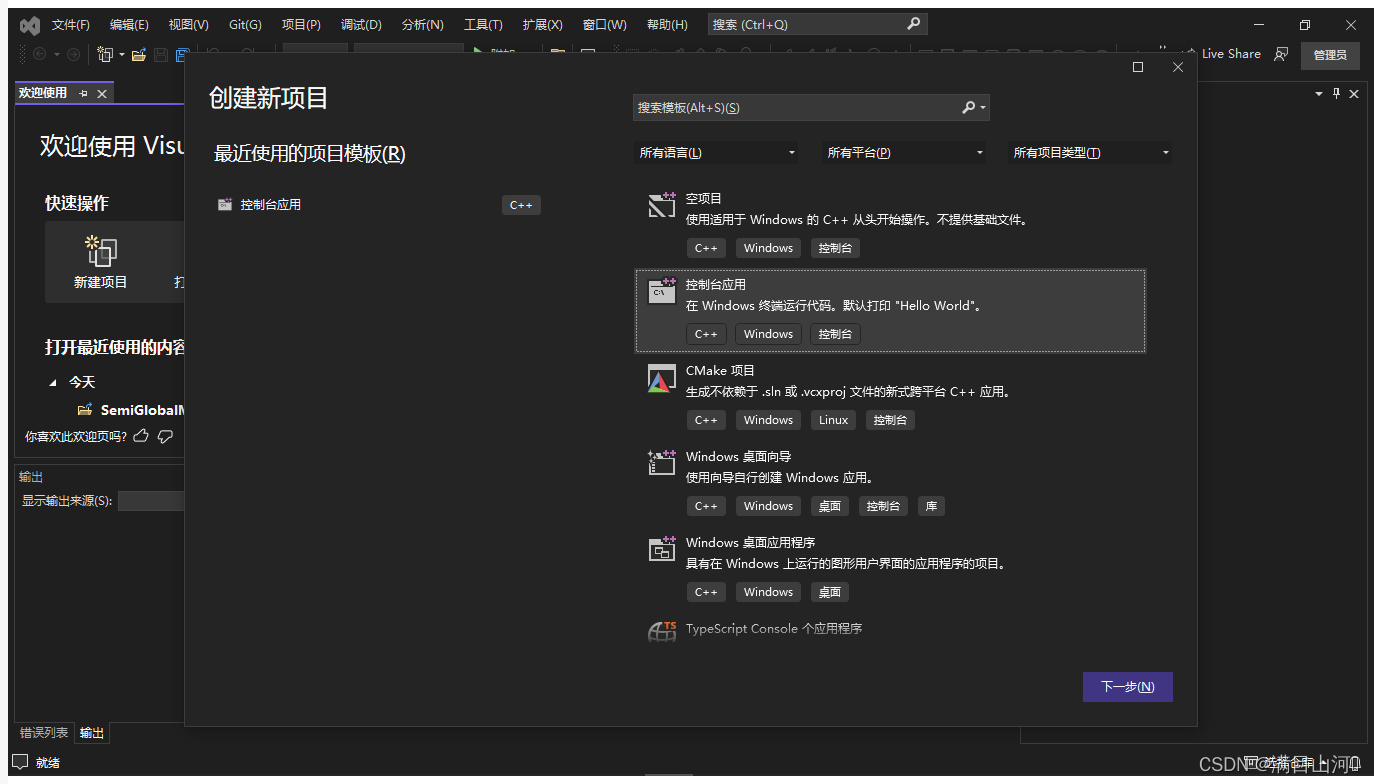Open the 分析(N) menu
Image resolution: width=1374 pixels, height=784 pixels.
422,24
